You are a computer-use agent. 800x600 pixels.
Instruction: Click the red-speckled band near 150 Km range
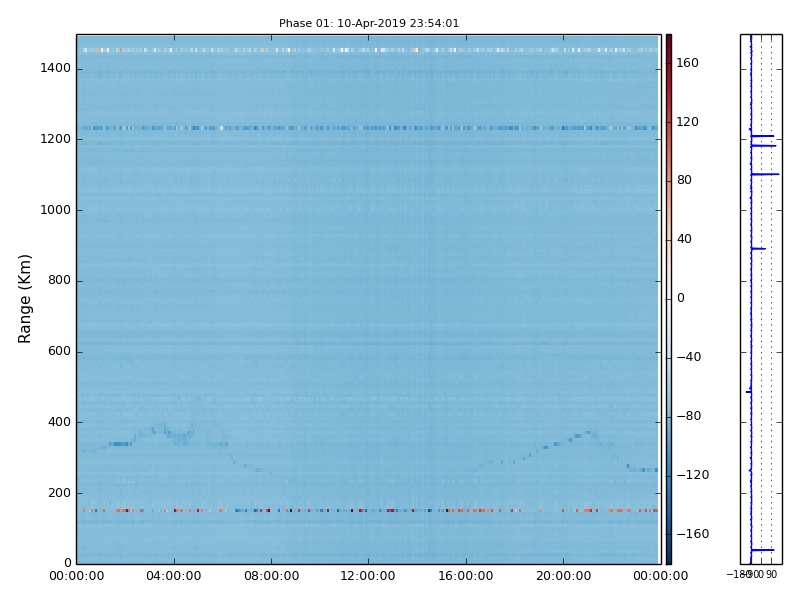(368, 510)
